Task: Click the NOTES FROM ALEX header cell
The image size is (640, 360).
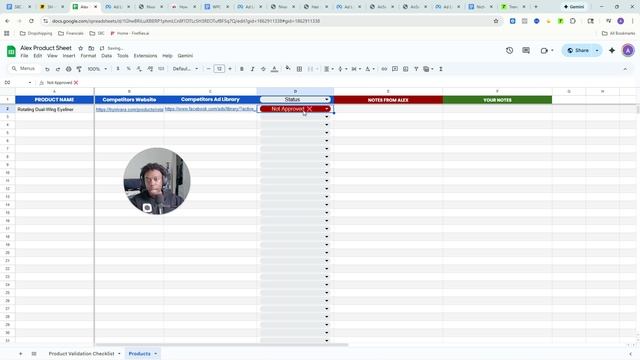Action: coord(388,100)
